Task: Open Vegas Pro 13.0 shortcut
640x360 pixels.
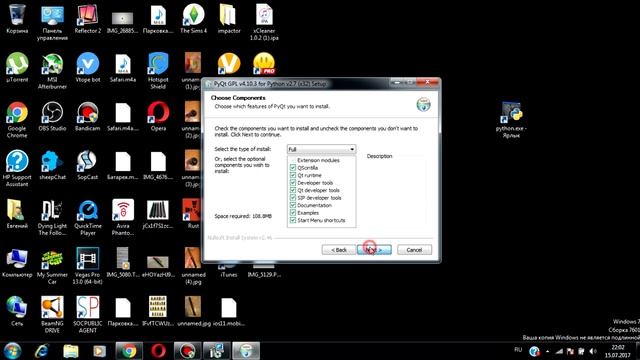Action: 87,266
